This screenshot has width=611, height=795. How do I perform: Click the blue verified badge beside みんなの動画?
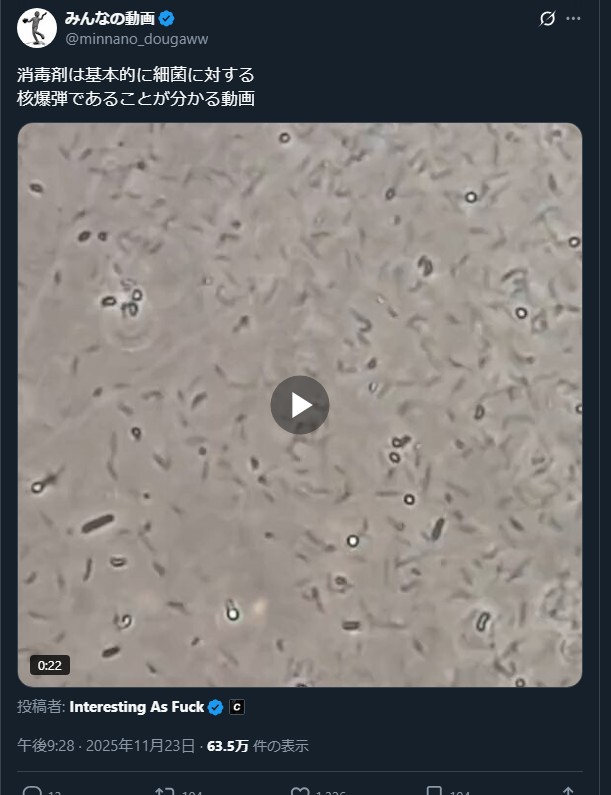point(166,19)
